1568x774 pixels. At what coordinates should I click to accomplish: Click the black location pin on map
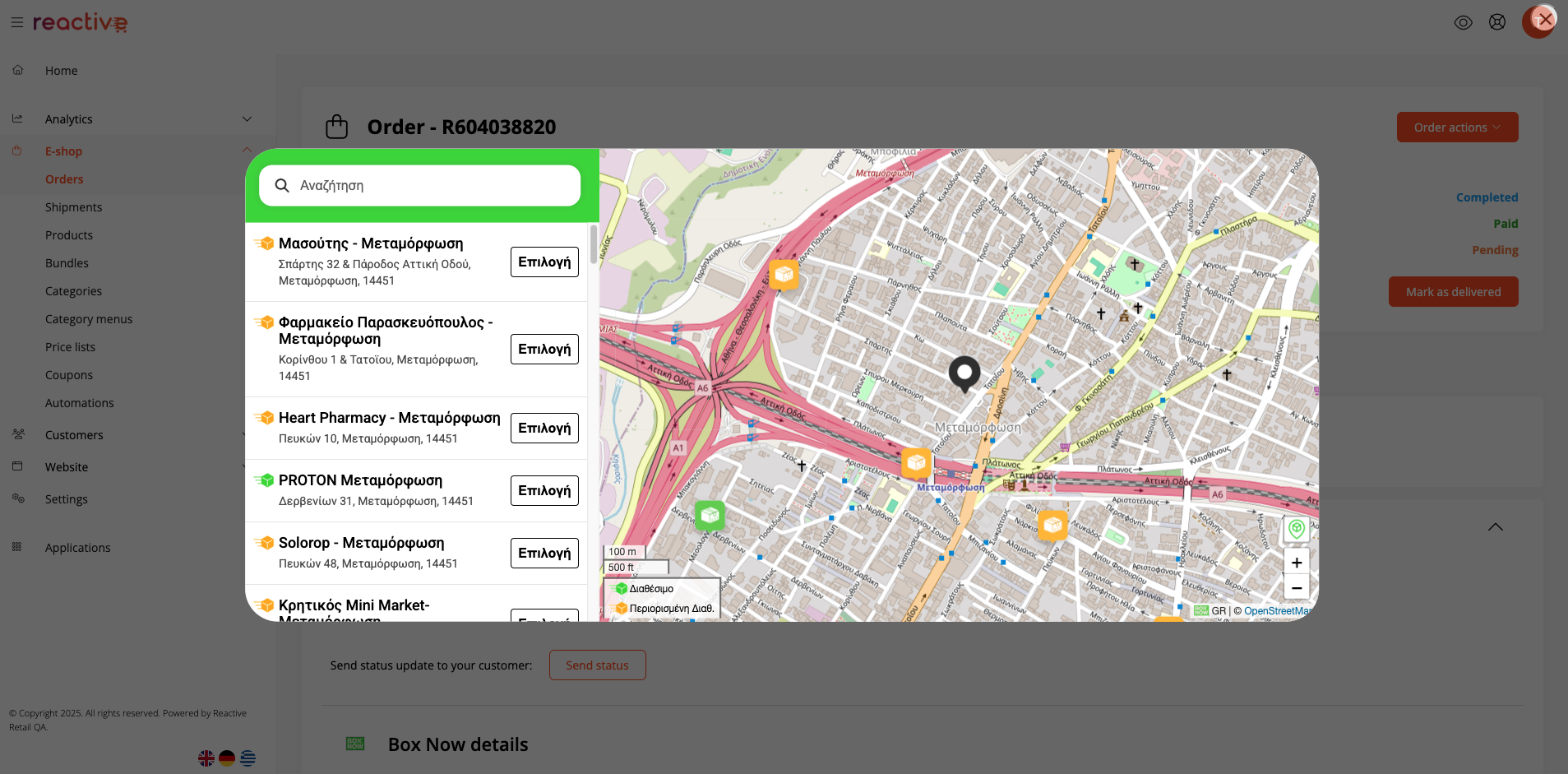[x=964, y=373]
